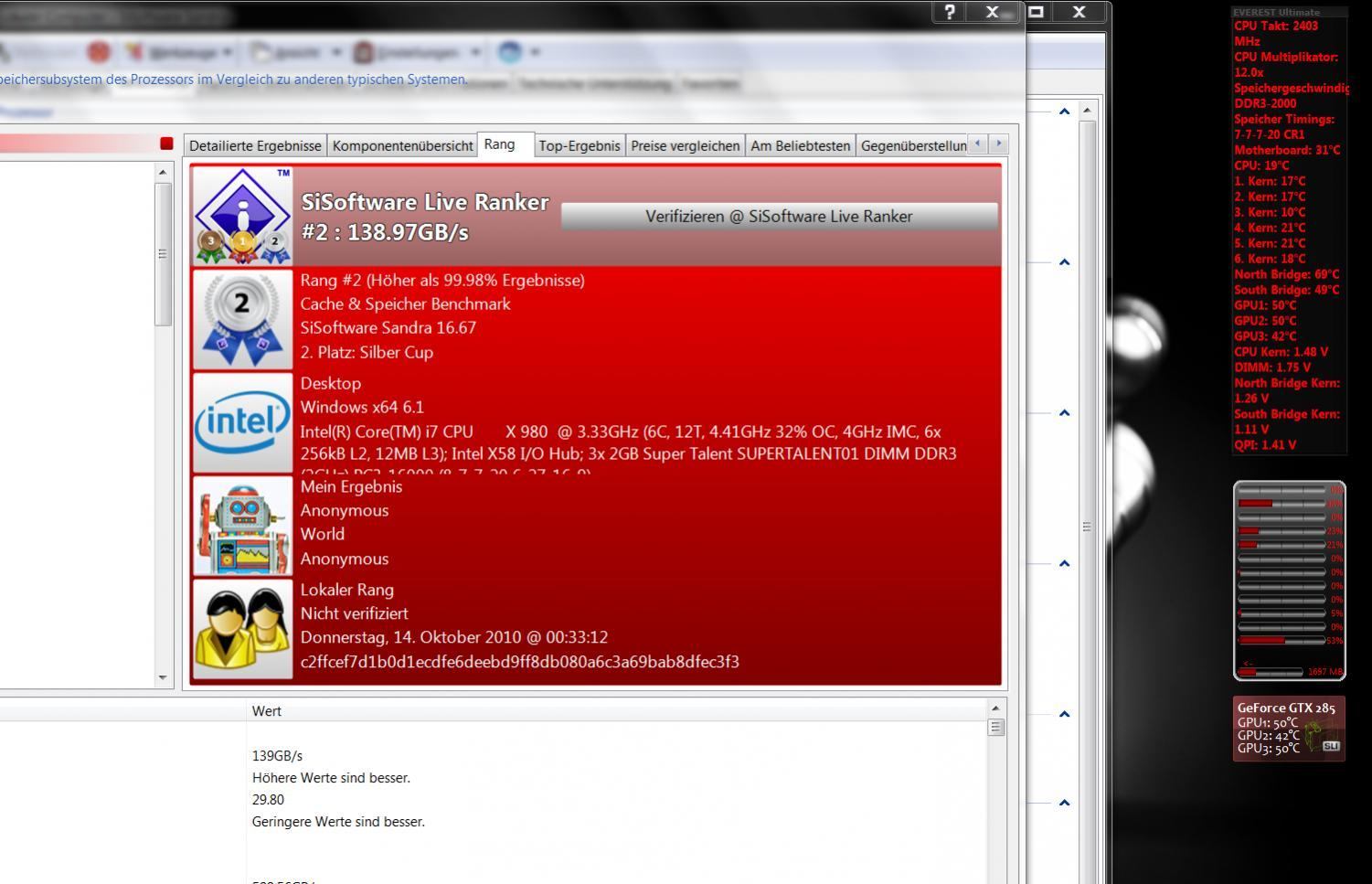Switch to the Komponentenübersicht tab
1372x884 pixels.
pyautogui.click(x=402, y=145)
